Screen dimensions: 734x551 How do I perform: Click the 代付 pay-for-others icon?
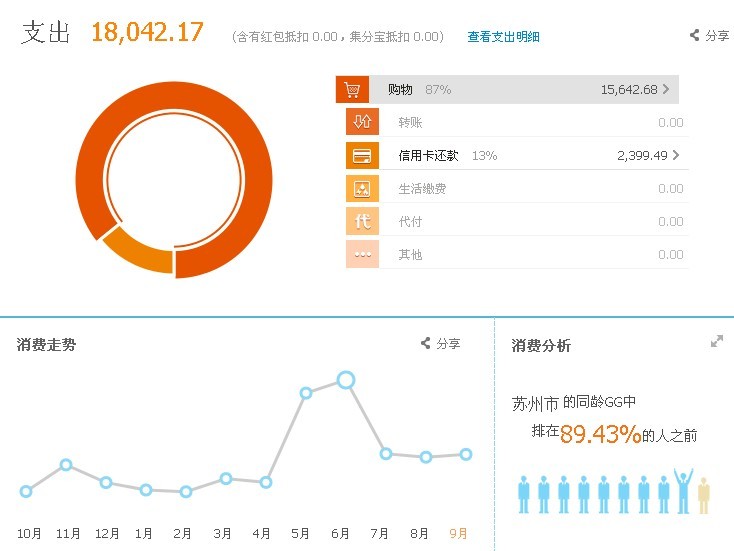362,221
